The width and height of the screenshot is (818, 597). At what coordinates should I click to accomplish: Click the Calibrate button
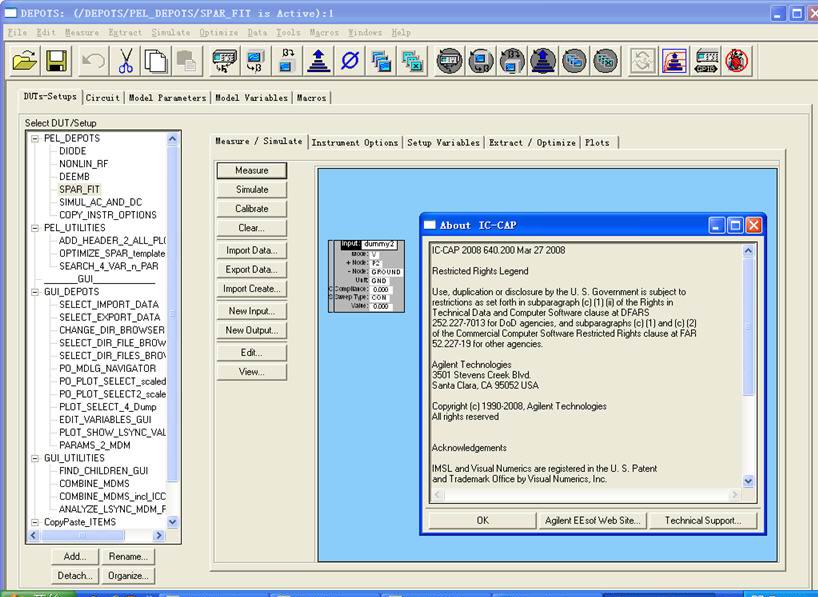251,209
